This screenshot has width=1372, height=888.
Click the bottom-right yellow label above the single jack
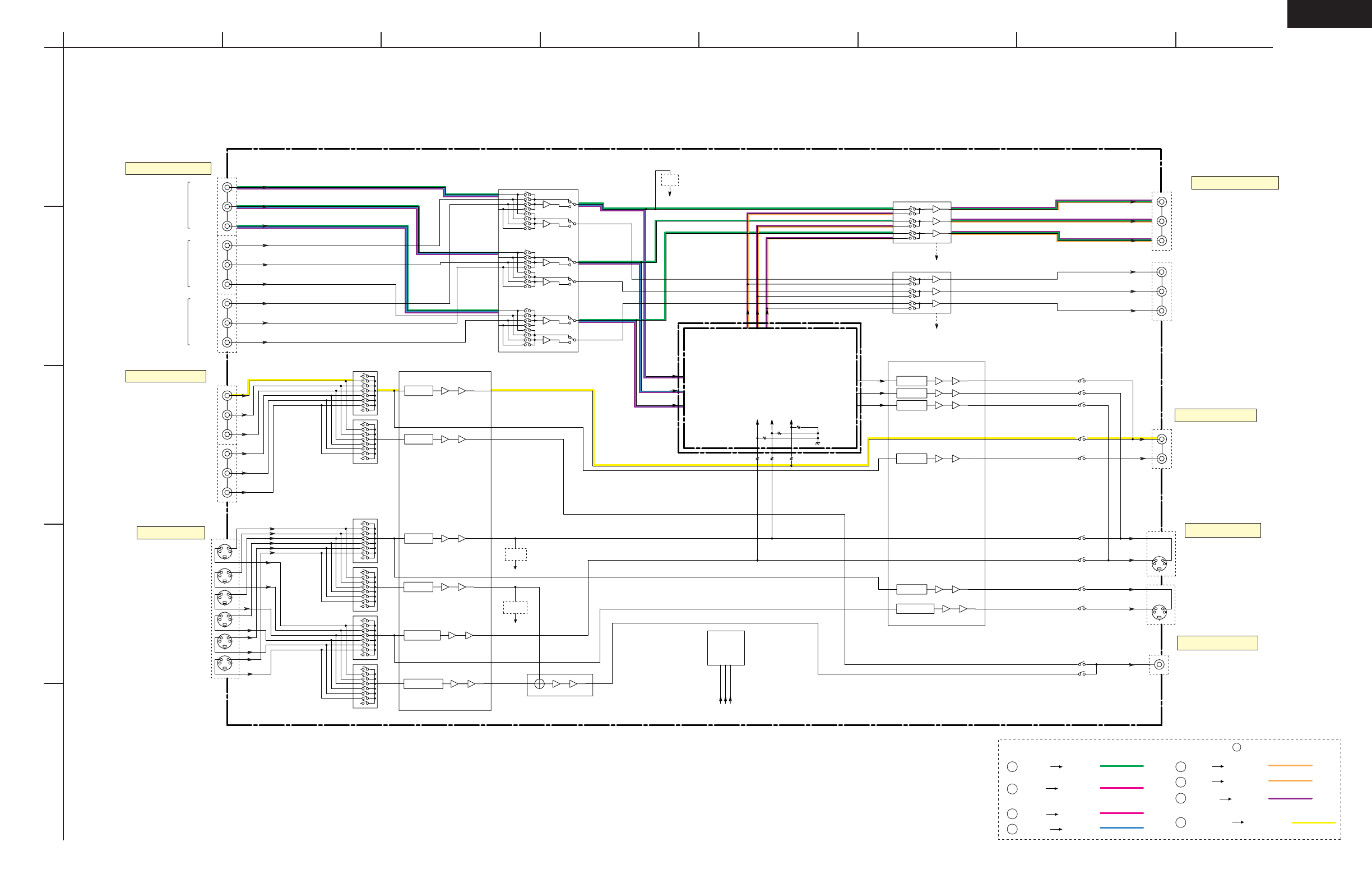tap(1217, 643)
